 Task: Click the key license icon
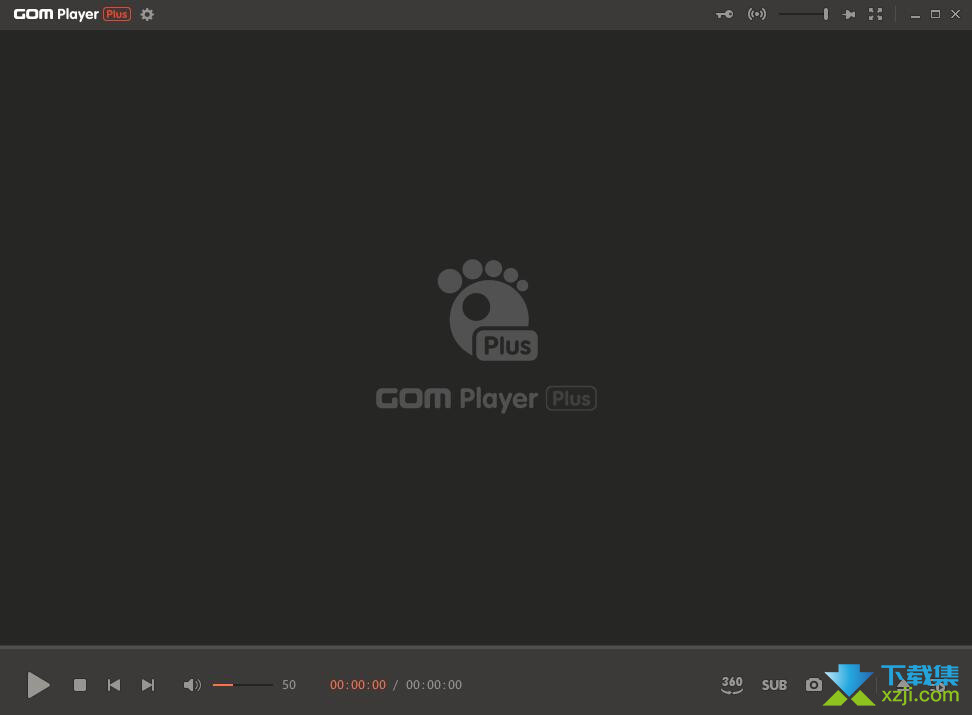[x=724, y=14]
